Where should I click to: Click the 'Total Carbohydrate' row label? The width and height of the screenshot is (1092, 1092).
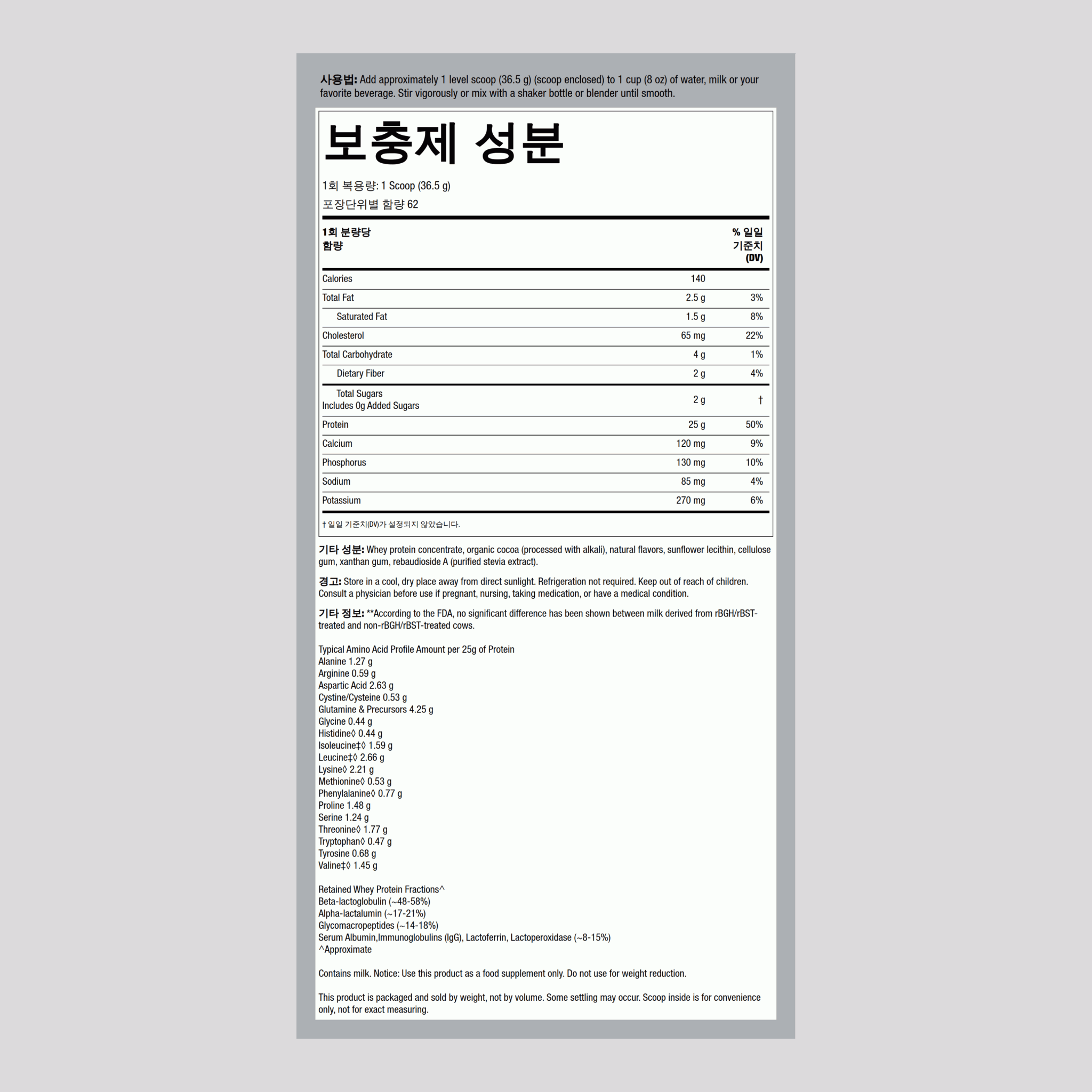[x=357, y=355]
